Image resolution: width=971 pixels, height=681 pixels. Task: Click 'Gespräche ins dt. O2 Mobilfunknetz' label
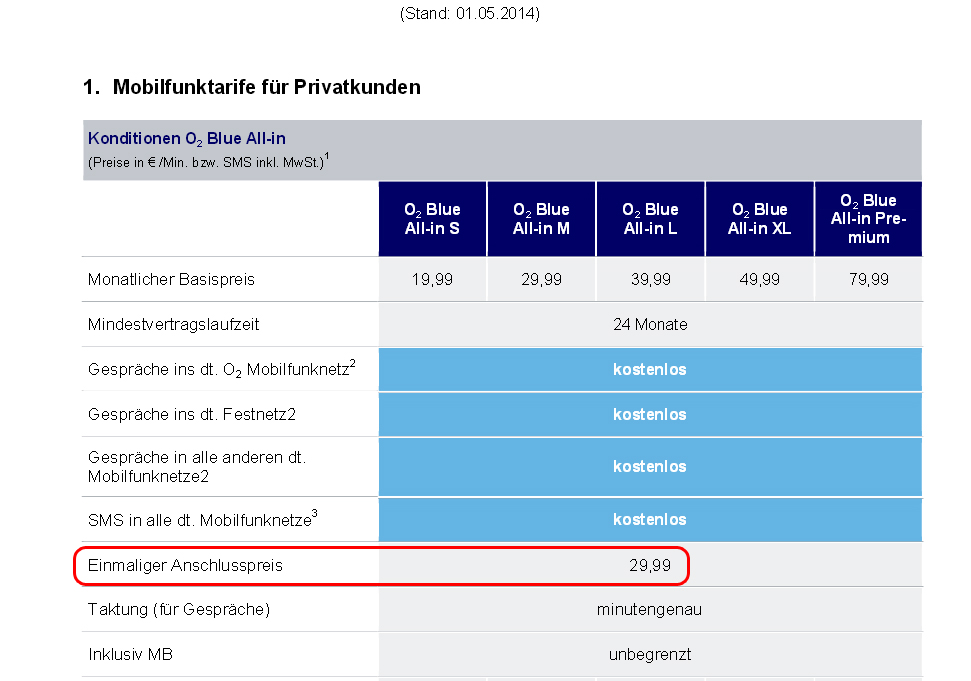tap(222, 369)
